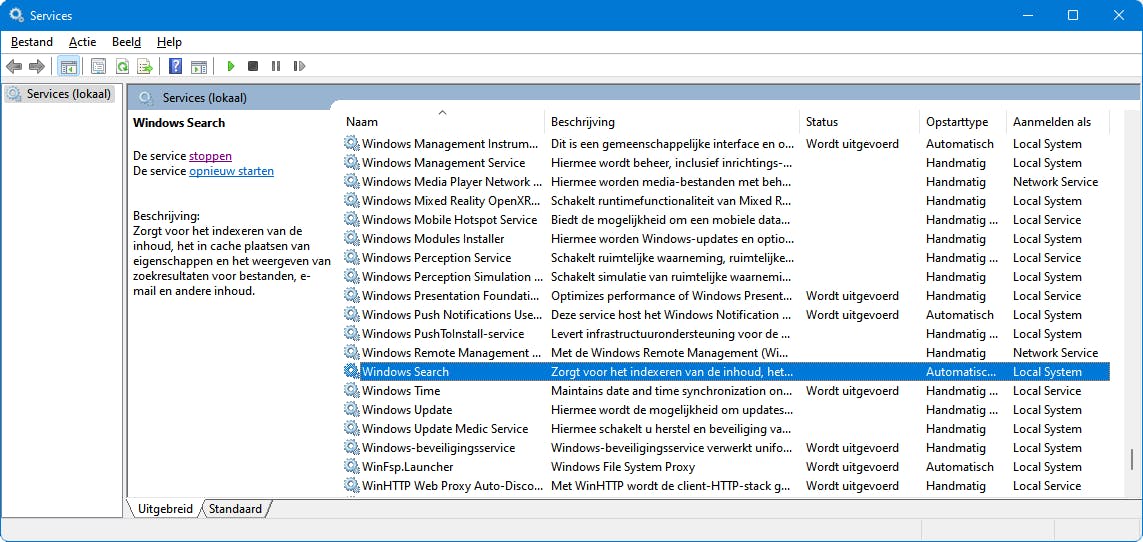This screenshot has width=1143, height=542.
Task: Open the Actie menu
Action: point(82,42)
